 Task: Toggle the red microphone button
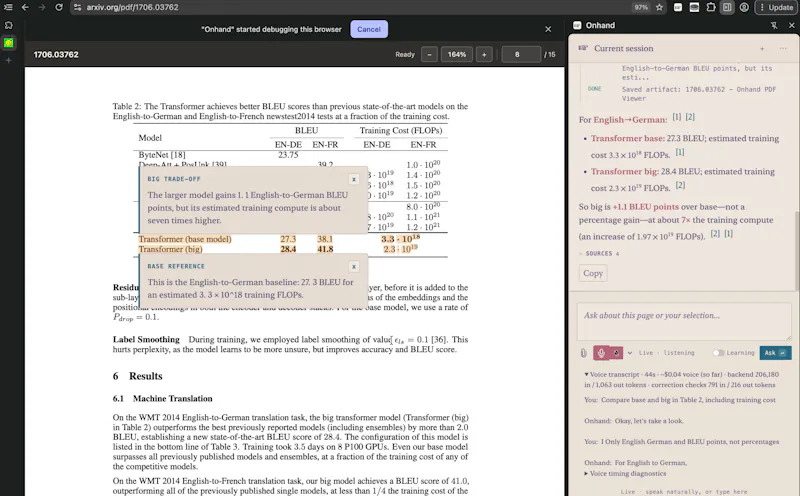(601, 353)
